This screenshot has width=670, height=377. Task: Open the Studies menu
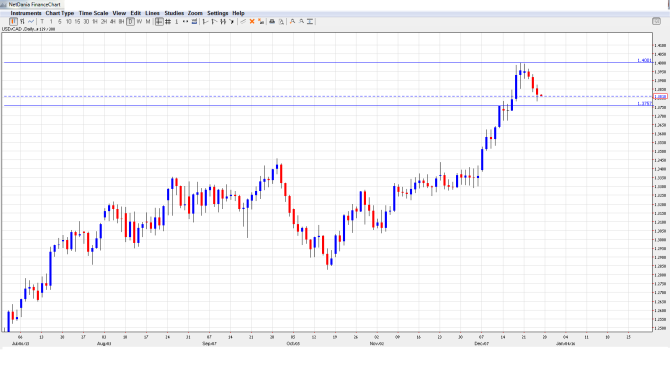point(174,13)
